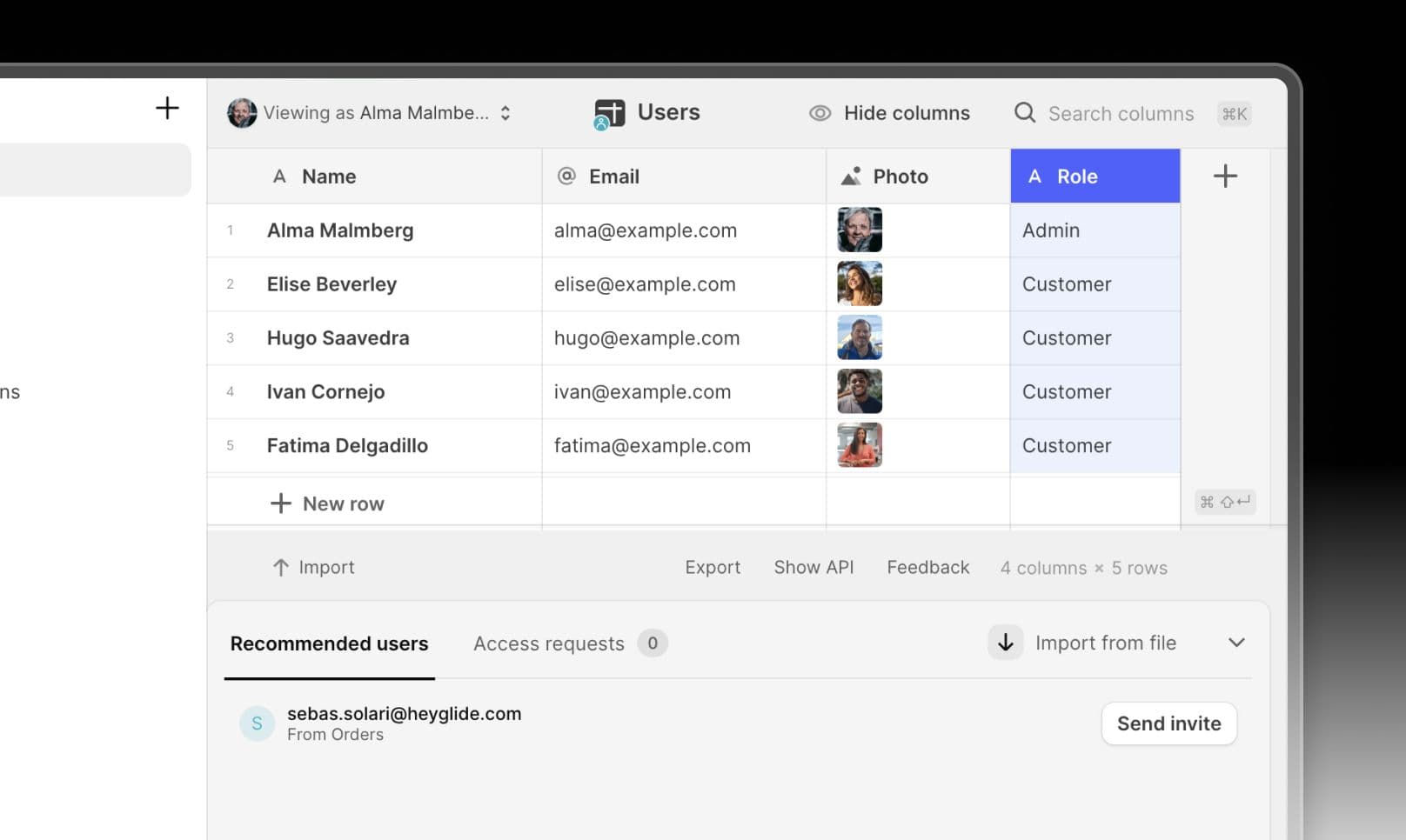
Task: Switch to Recommended users tab
Action: click(x=329, y=644)
